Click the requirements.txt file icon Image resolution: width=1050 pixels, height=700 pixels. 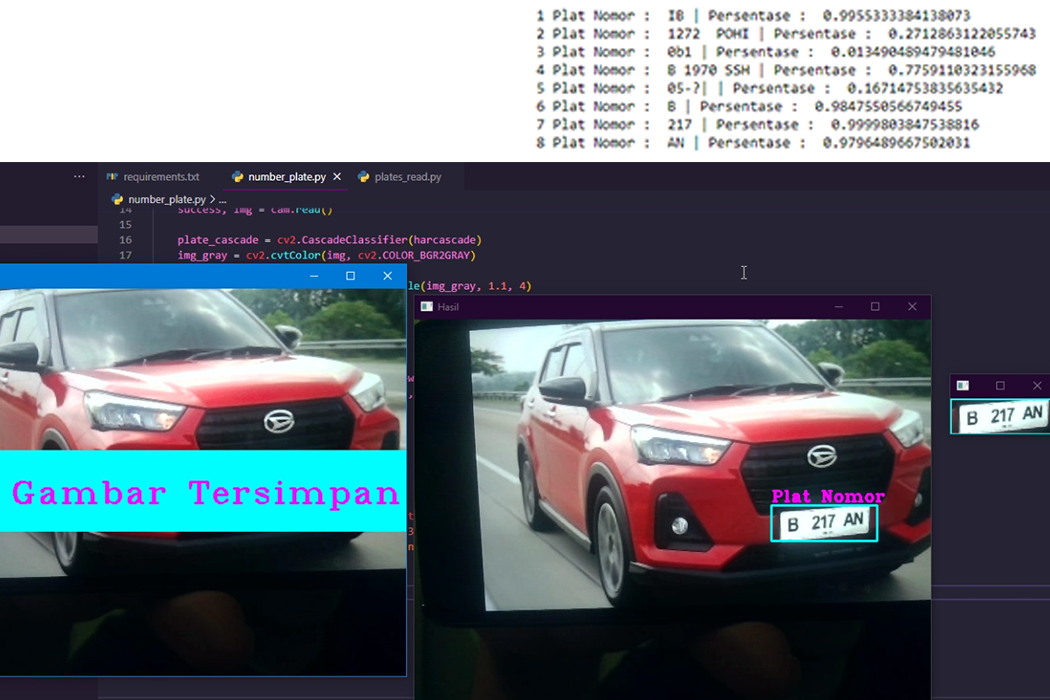(112, 177)
